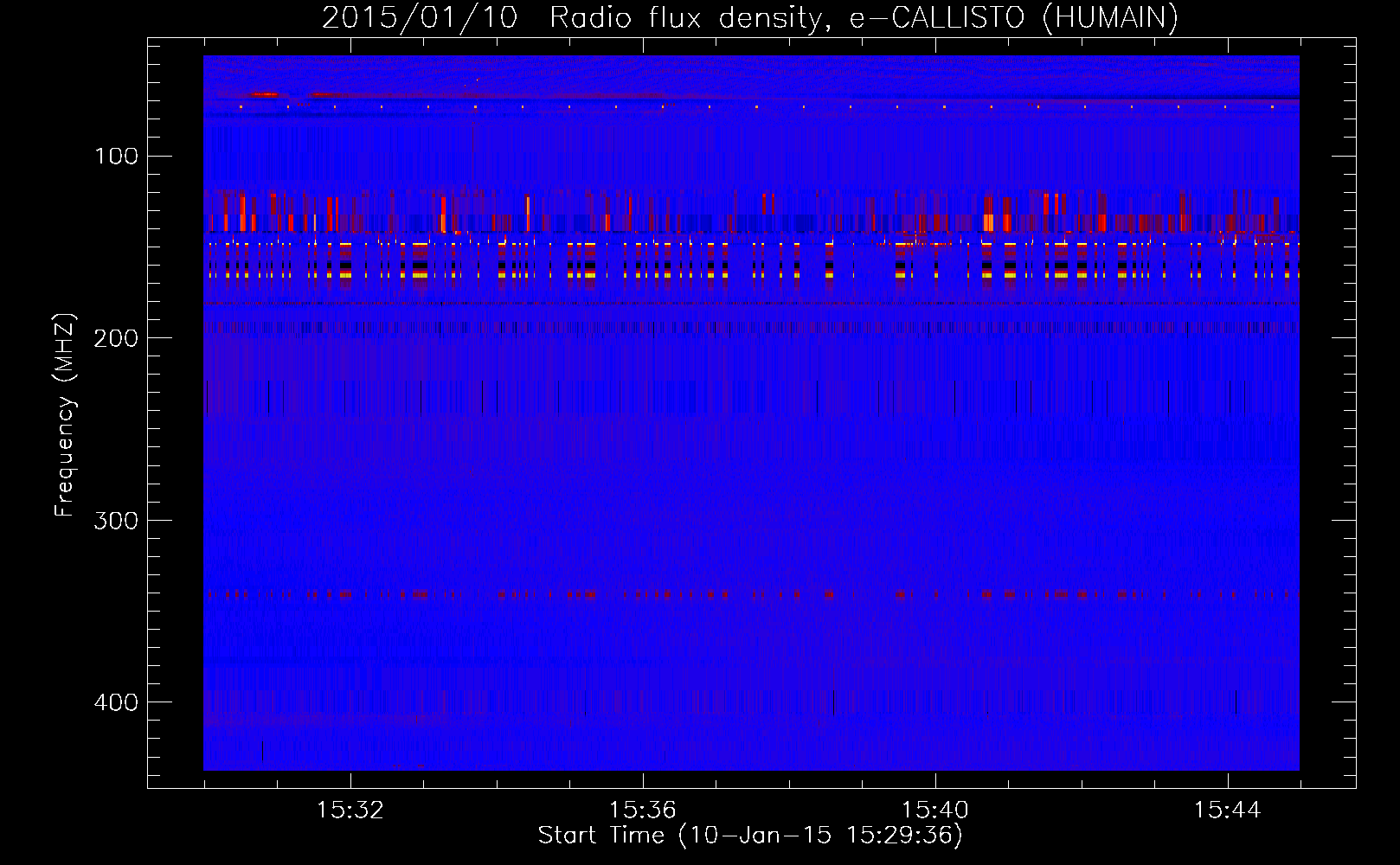The height and width of the screenshot is (865, 1400).
Task: Click the '100' frequency tick label
Action: [117, 156]
